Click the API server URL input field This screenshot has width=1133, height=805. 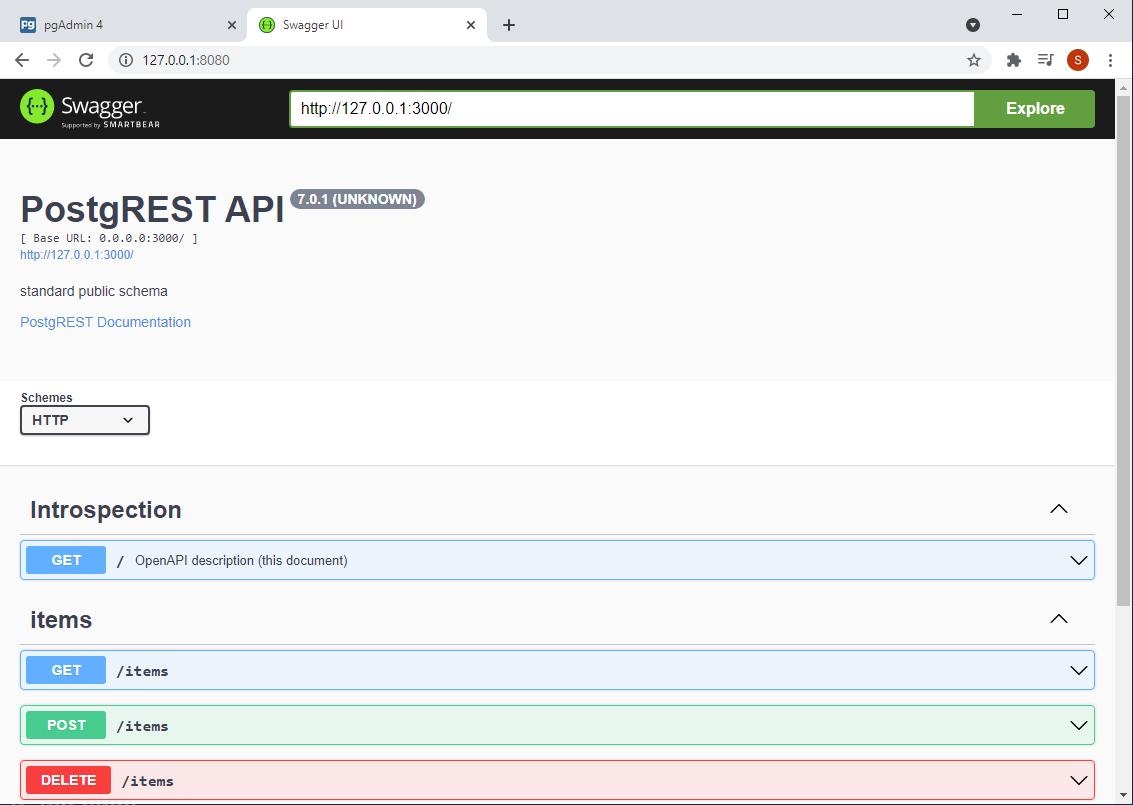pyautogui.click(x=630, y=108)
